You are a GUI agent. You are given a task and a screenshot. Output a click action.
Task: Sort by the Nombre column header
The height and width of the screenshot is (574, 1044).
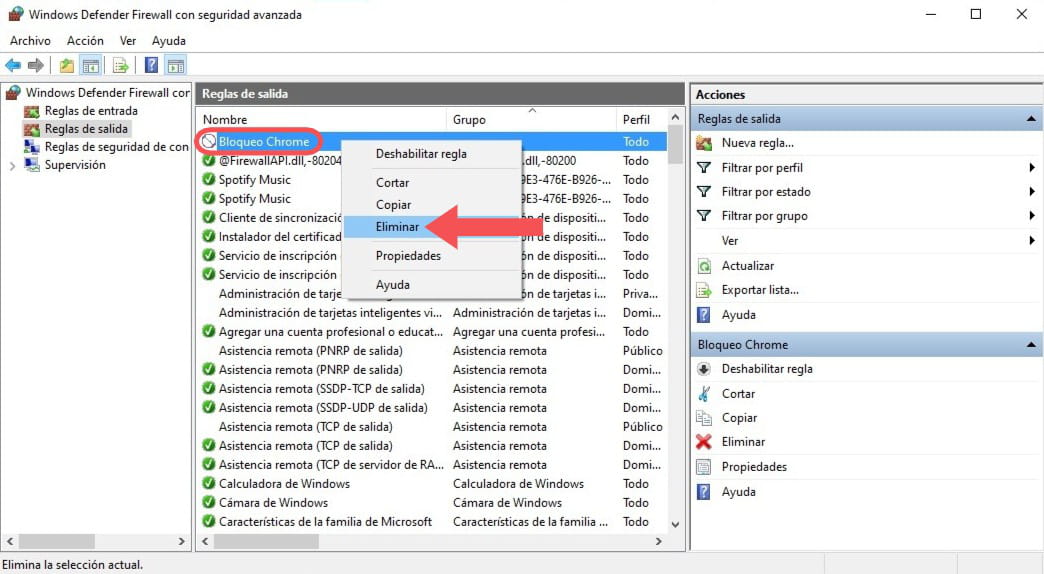click(x=322, y=119)
